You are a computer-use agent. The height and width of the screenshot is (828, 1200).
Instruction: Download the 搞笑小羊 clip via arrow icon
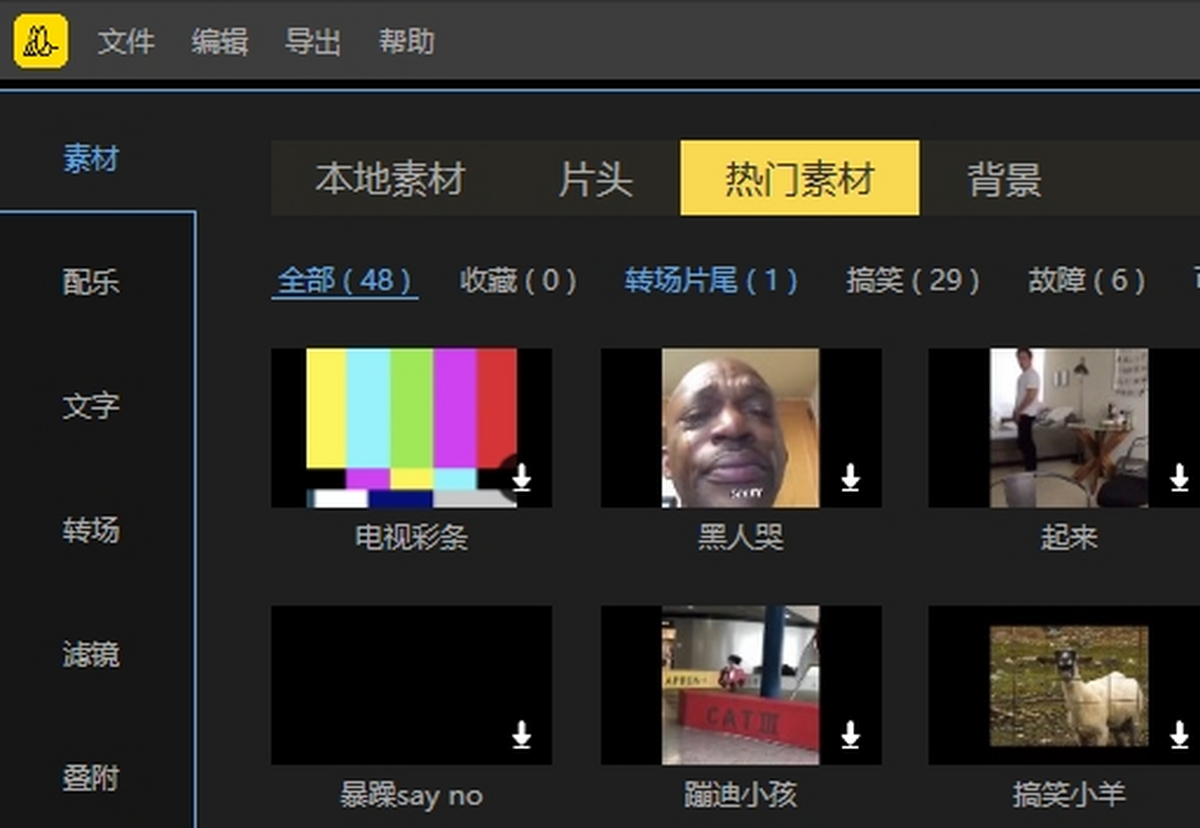(x=1179, y=736)
